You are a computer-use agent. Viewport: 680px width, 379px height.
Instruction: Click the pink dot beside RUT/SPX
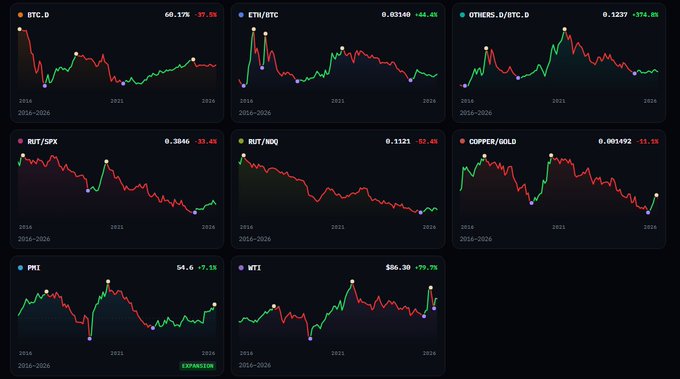point(20,141)
